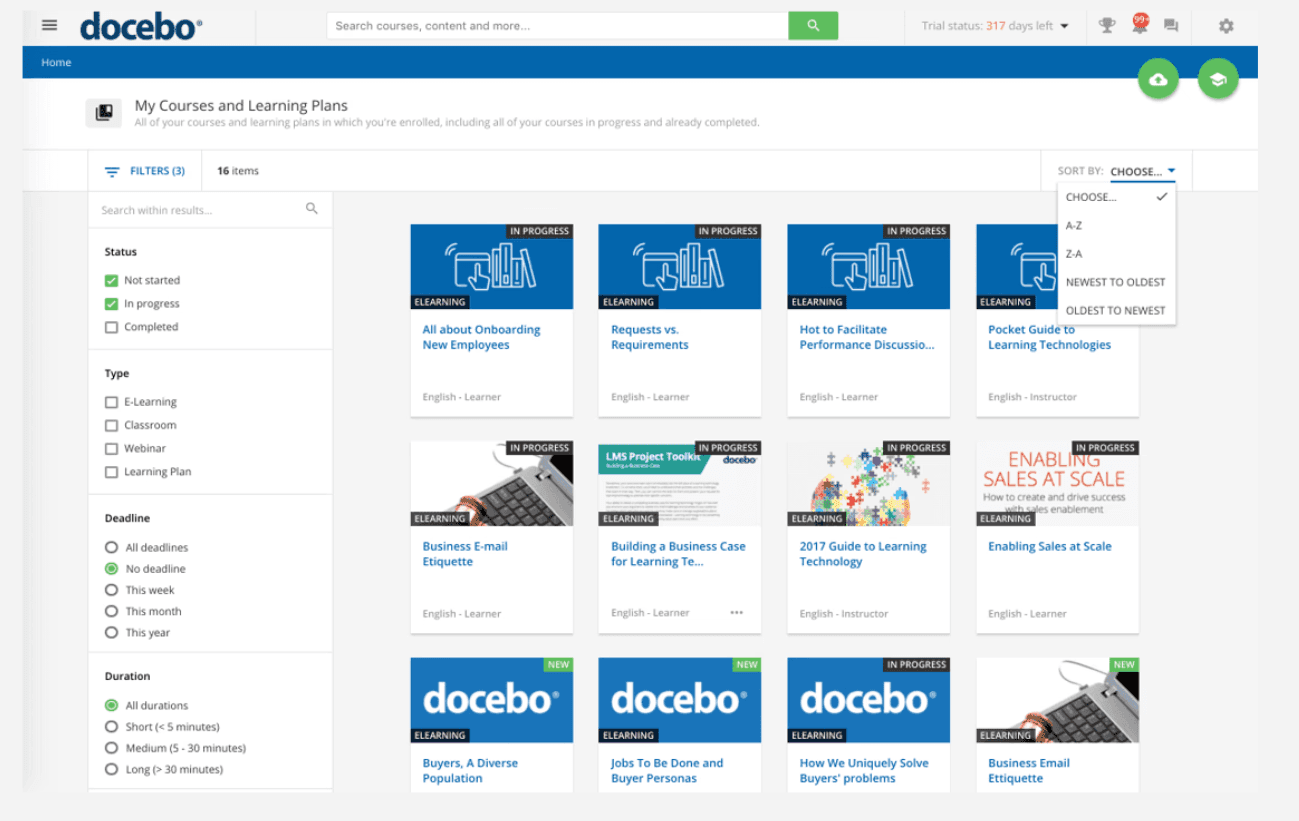Uncheck the In progress status checkbox
The image size is (1299, 821).
pos(111,303)
